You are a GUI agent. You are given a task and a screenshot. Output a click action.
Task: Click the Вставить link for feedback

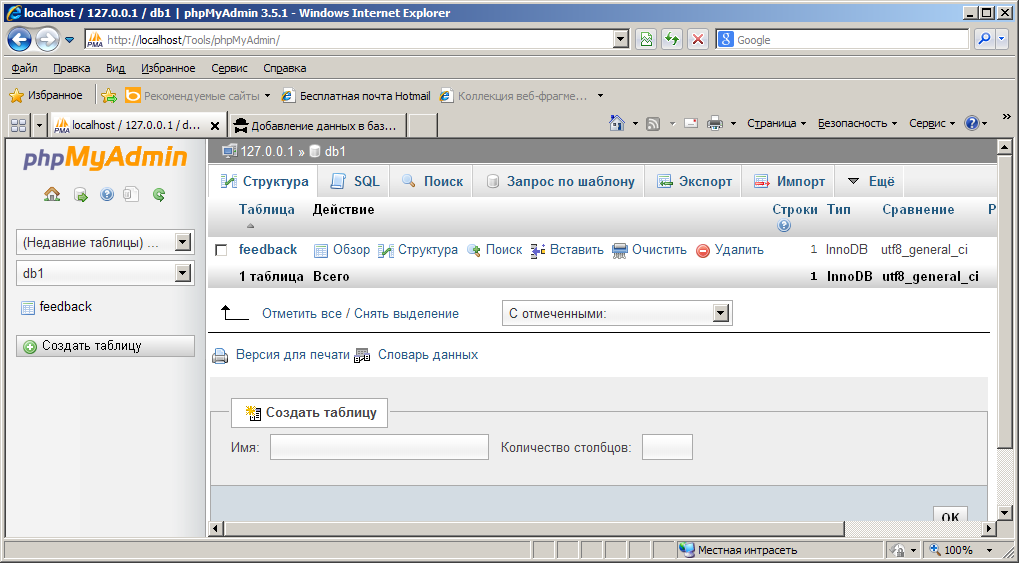tap(567, 250)
